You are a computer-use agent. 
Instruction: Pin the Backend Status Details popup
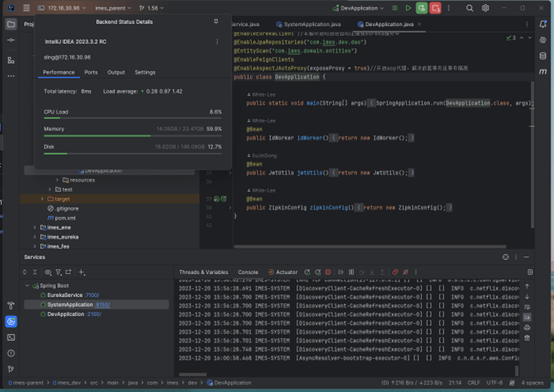[216, 22]
